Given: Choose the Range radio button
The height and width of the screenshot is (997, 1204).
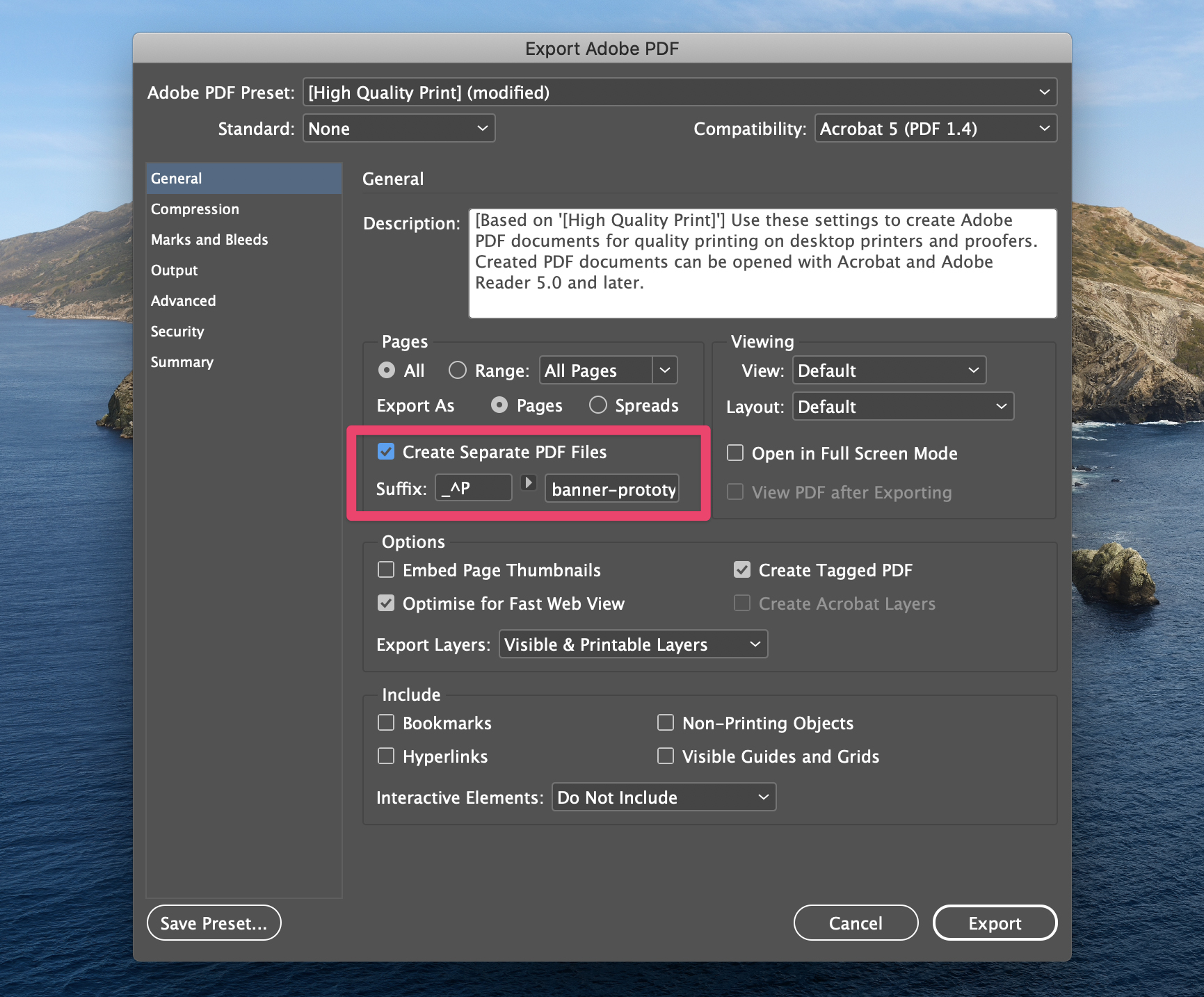Looking at the screenshot, I should (x=458, y=370).
